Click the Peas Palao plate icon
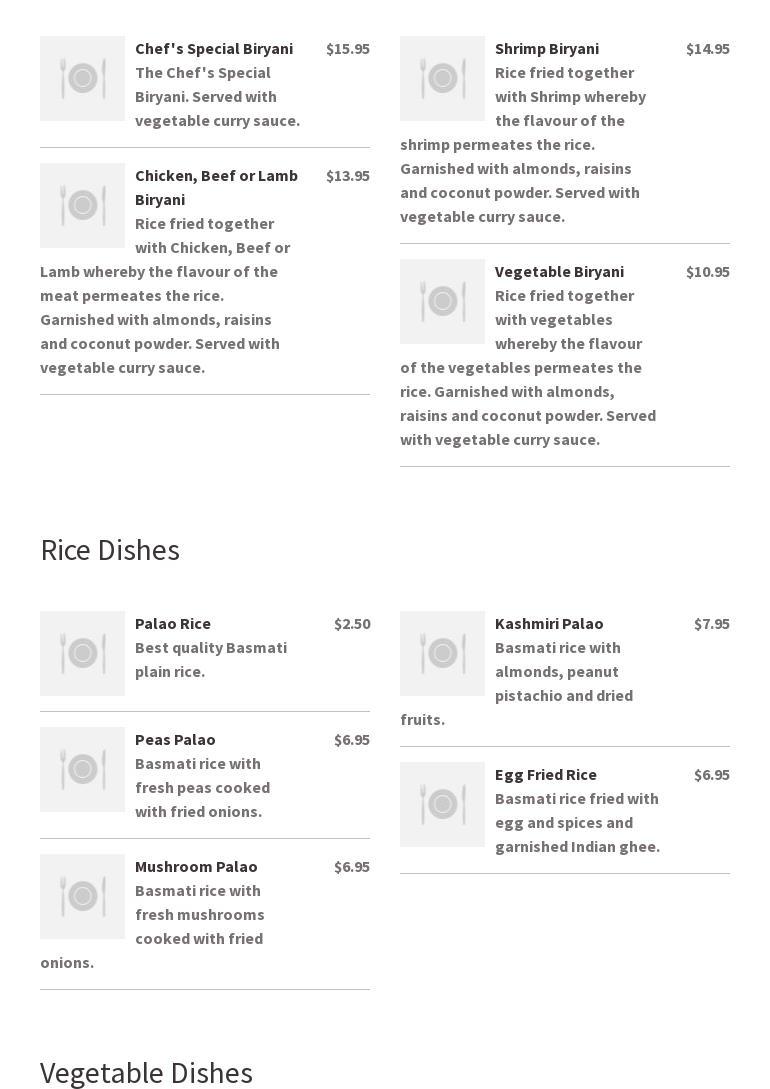The height and width of the screenshot is (1089, 770). (82, 770)
